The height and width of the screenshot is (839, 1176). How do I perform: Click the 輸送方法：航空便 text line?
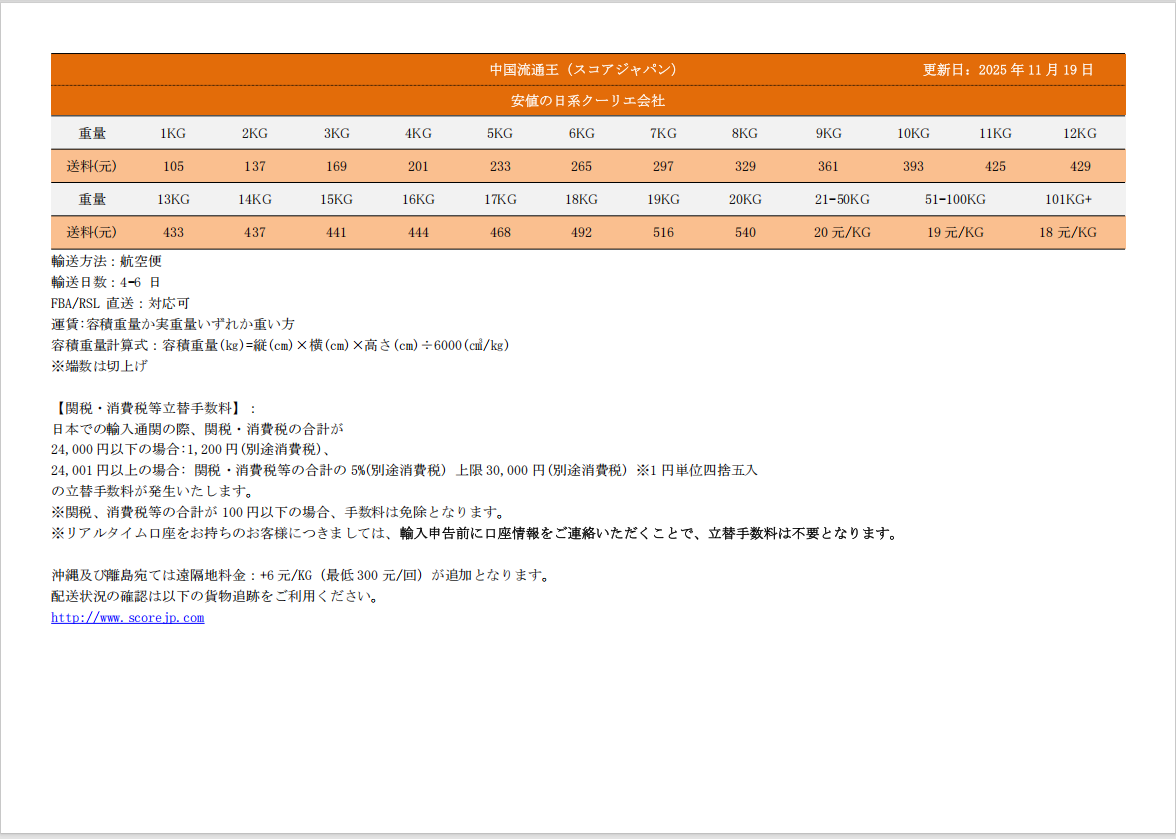[106, 261]
